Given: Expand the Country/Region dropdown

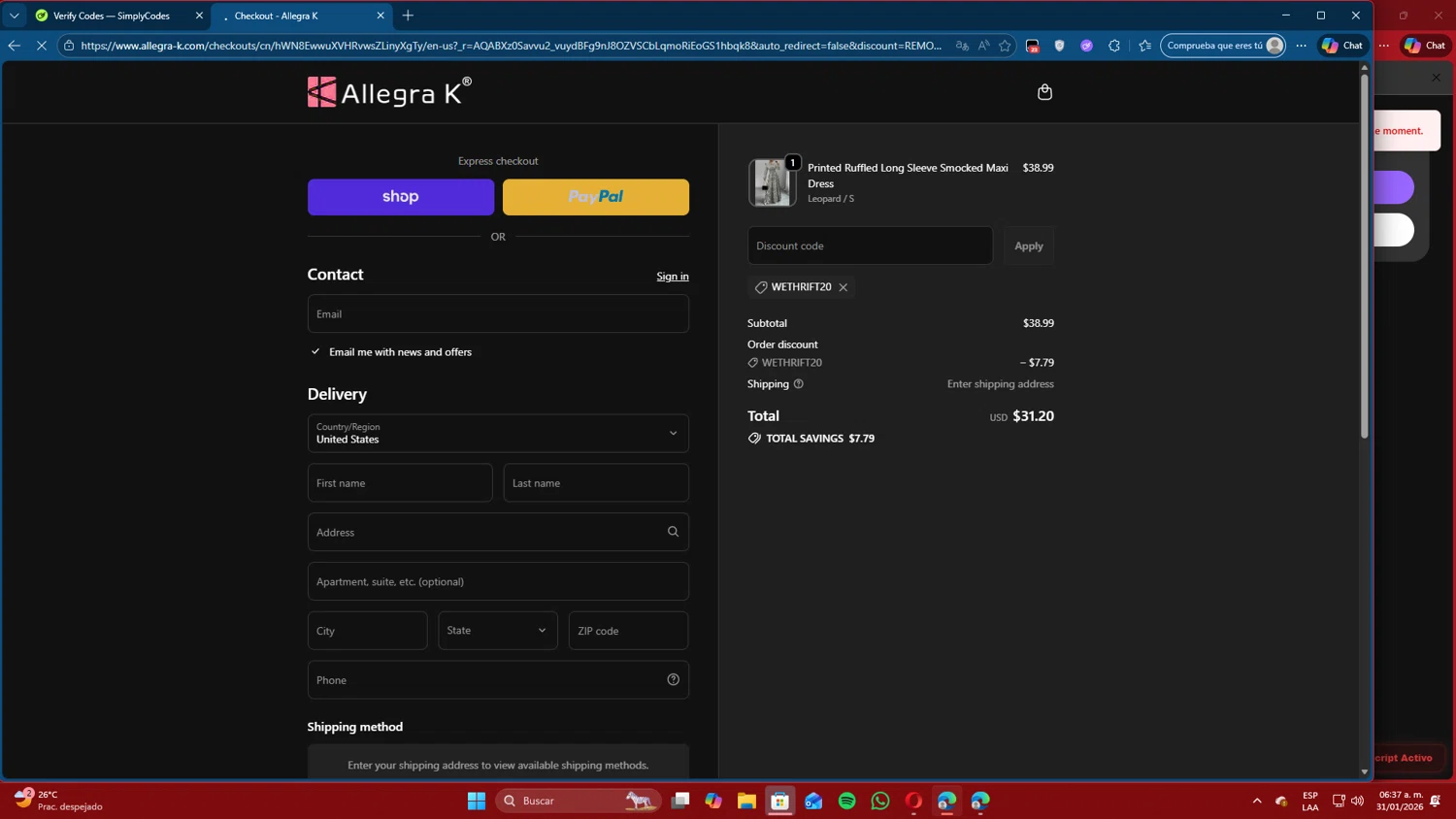Looking at the screenshot, I should click(x=498, y=434).
